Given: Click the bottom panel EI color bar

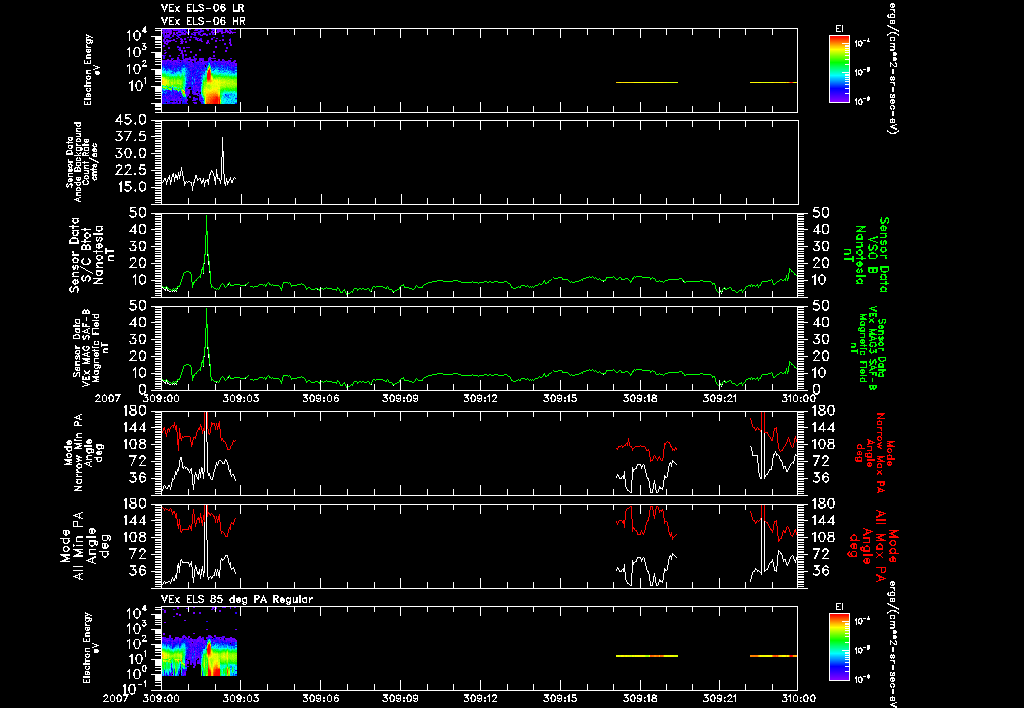Looking at the screenshot, I should [x=839, y=647].
